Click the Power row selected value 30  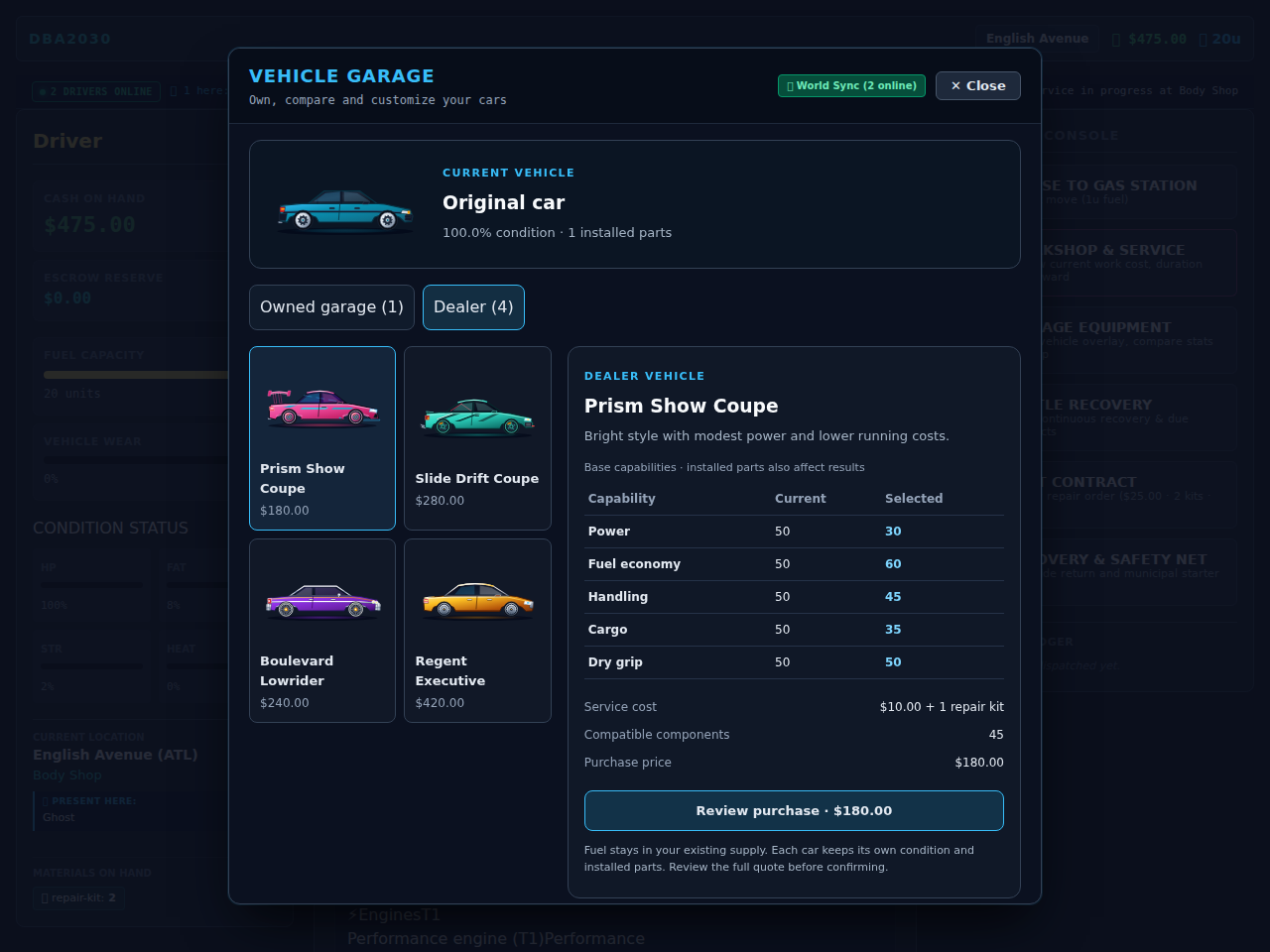893,532
